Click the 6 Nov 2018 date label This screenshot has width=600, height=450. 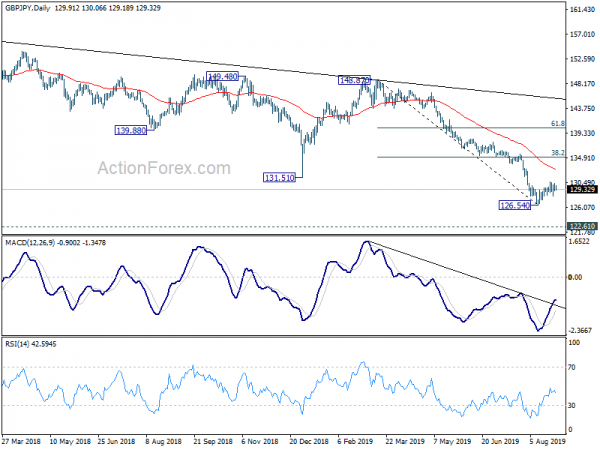coord(260,441)
